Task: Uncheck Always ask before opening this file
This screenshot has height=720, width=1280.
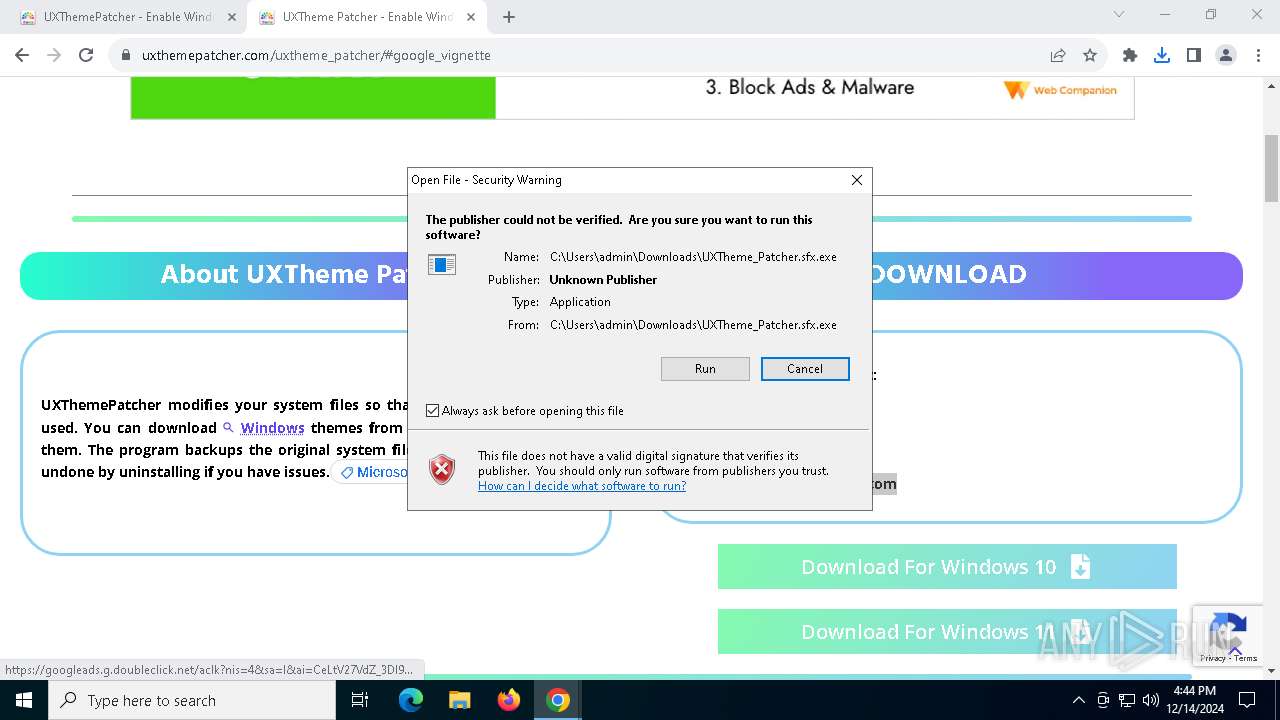Action: (433, 411)
